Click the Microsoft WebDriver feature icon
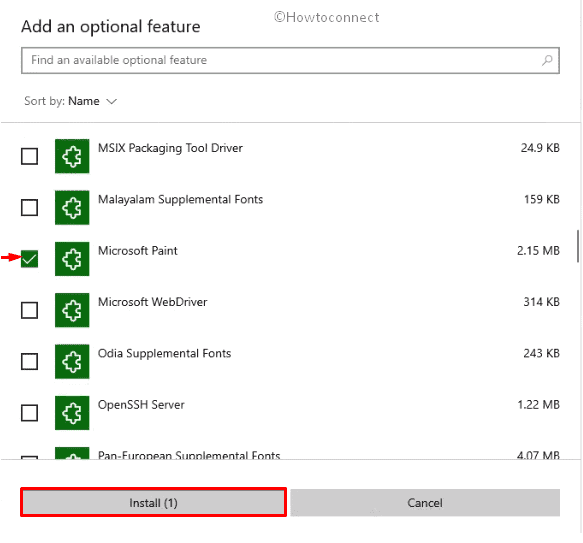583x543 pixels. tap(72, 310)
